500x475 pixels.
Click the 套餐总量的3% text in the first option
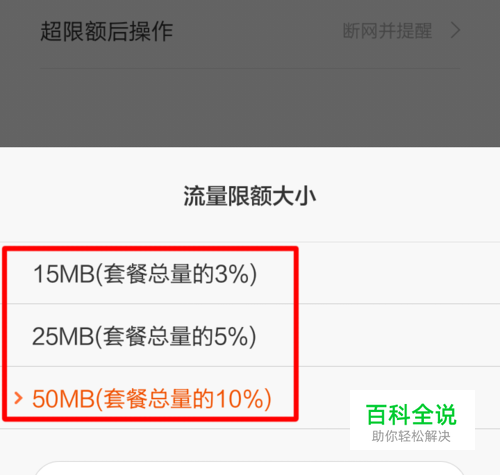coord(175,274)
